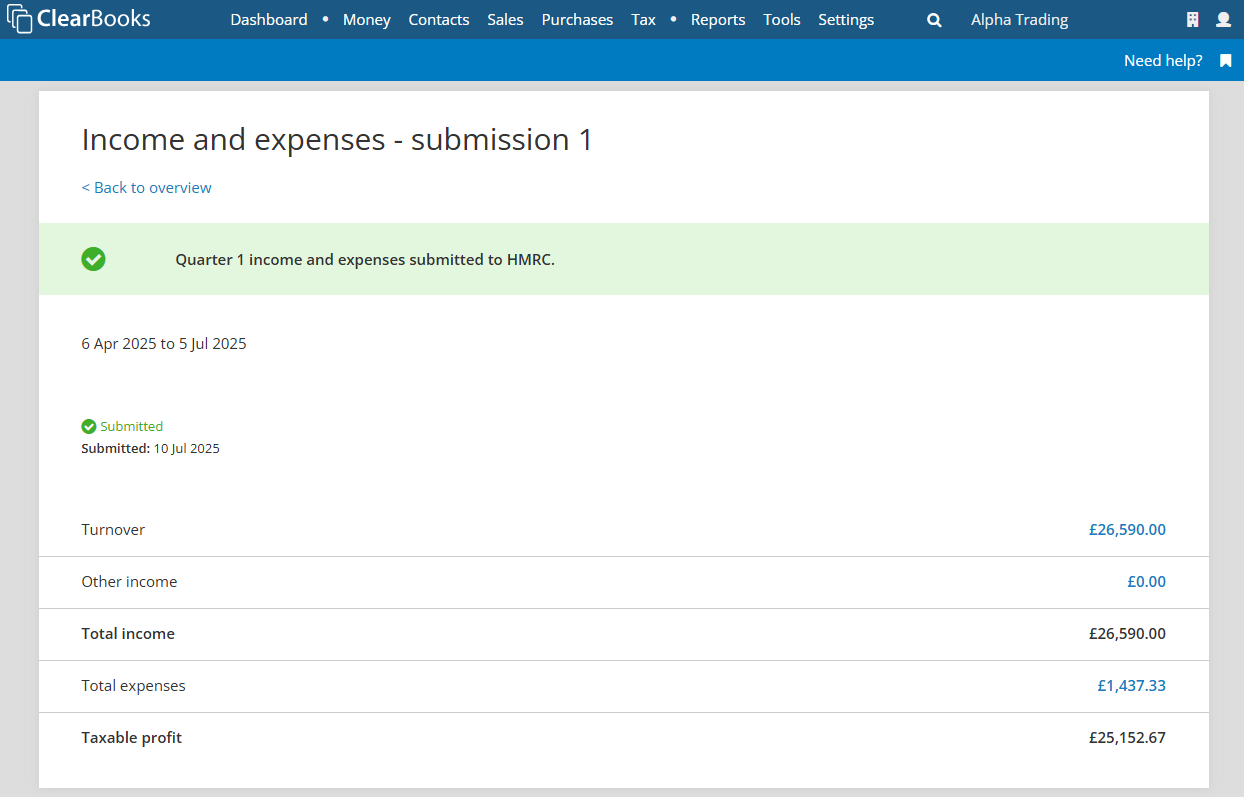Click the green check in submitted banner

click(x=93, y=259)
